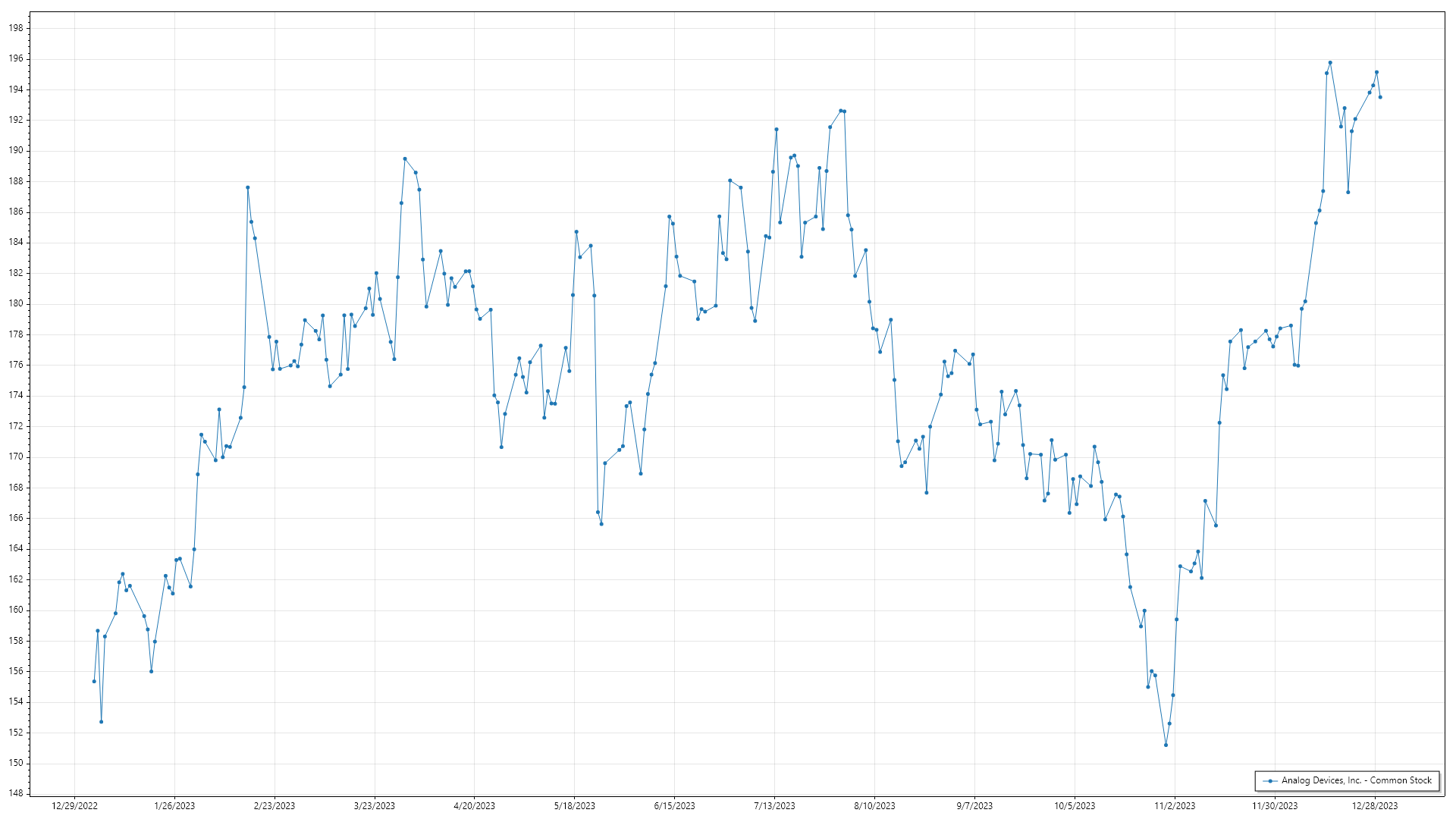Click the legend line marker icon
This screenshot has height=819, width=1456.
[1269, 781]
